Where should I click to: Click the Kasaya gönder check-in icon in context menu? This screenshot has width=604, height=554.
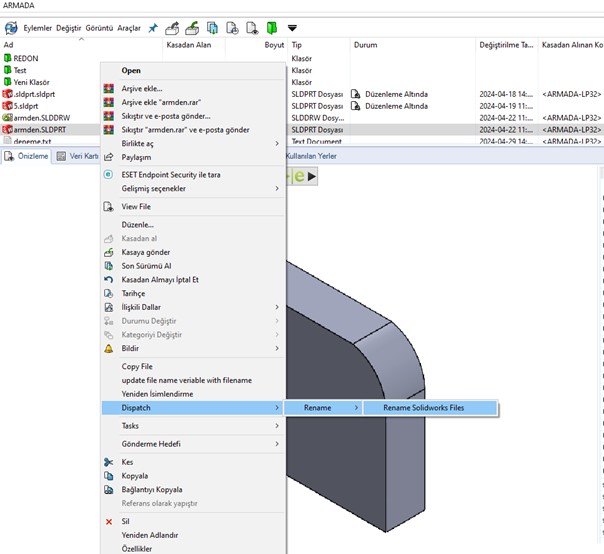coord(109,252)
